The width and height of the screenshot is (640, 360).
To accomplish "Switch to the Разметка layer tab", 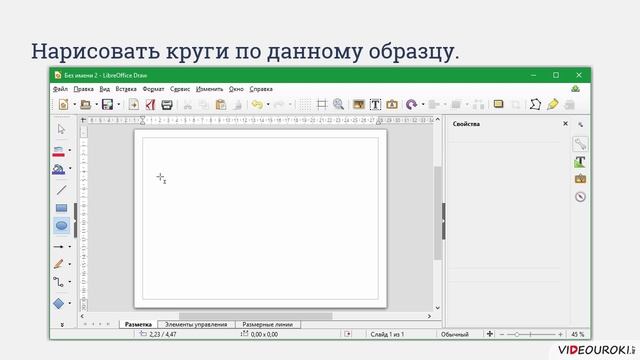I will coord(138,324).
